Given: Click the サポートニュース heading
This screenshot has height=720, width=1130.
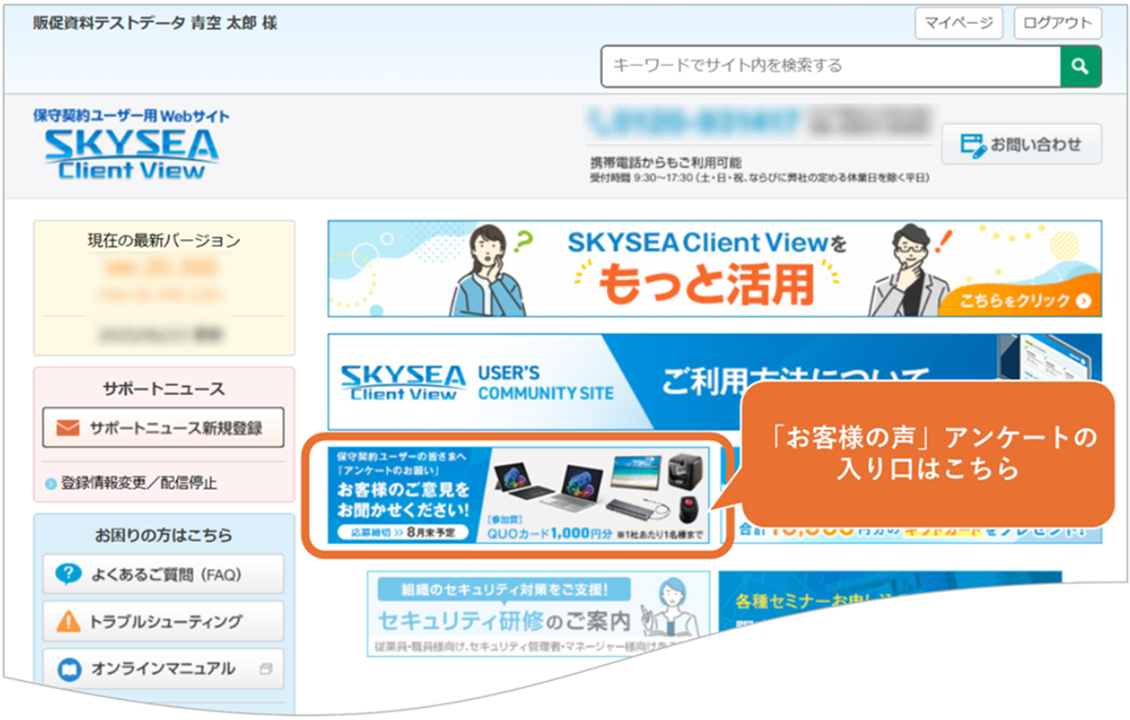Looking at the screenshot, I should coord(164,389).
